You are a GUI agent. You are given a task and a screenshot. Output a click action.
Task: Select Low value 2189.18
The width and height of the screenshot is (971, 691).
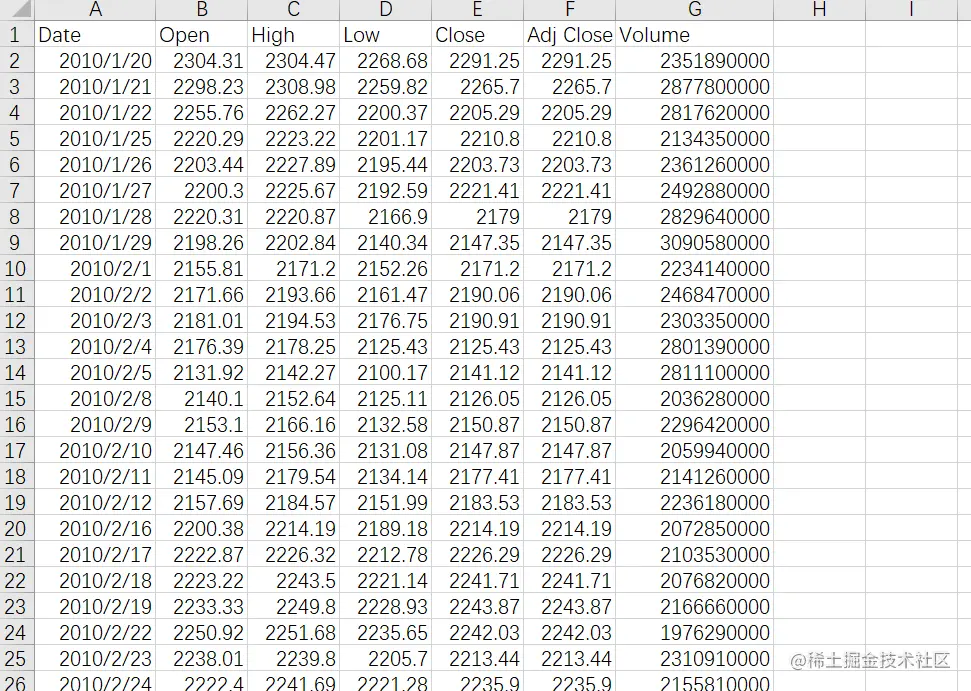tap(386, 529)
